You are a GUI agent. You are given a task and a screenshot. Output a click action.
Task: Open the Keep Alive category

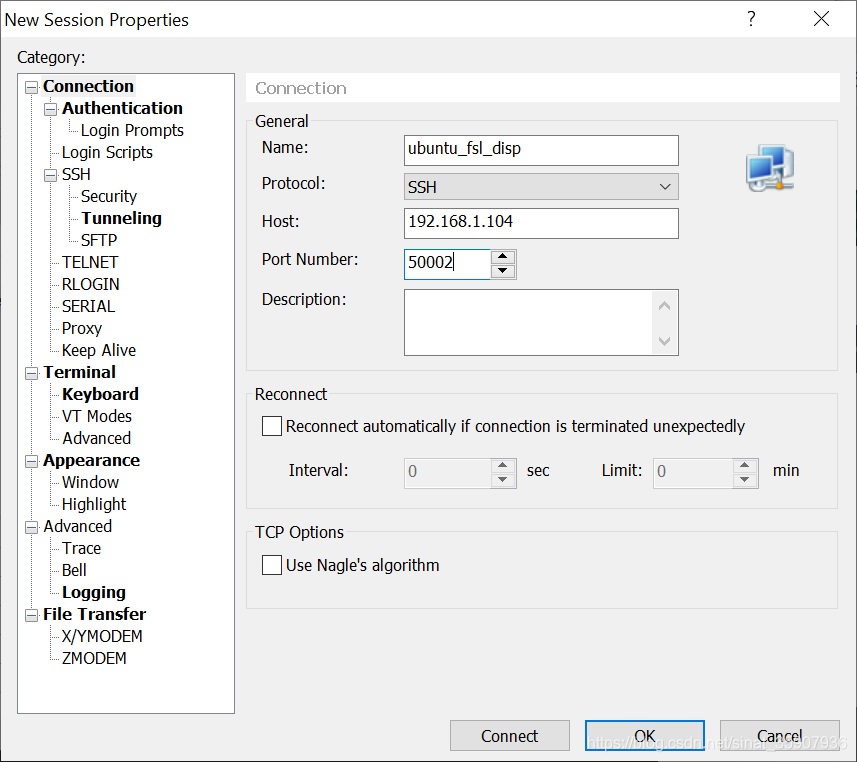pos(99,350)
